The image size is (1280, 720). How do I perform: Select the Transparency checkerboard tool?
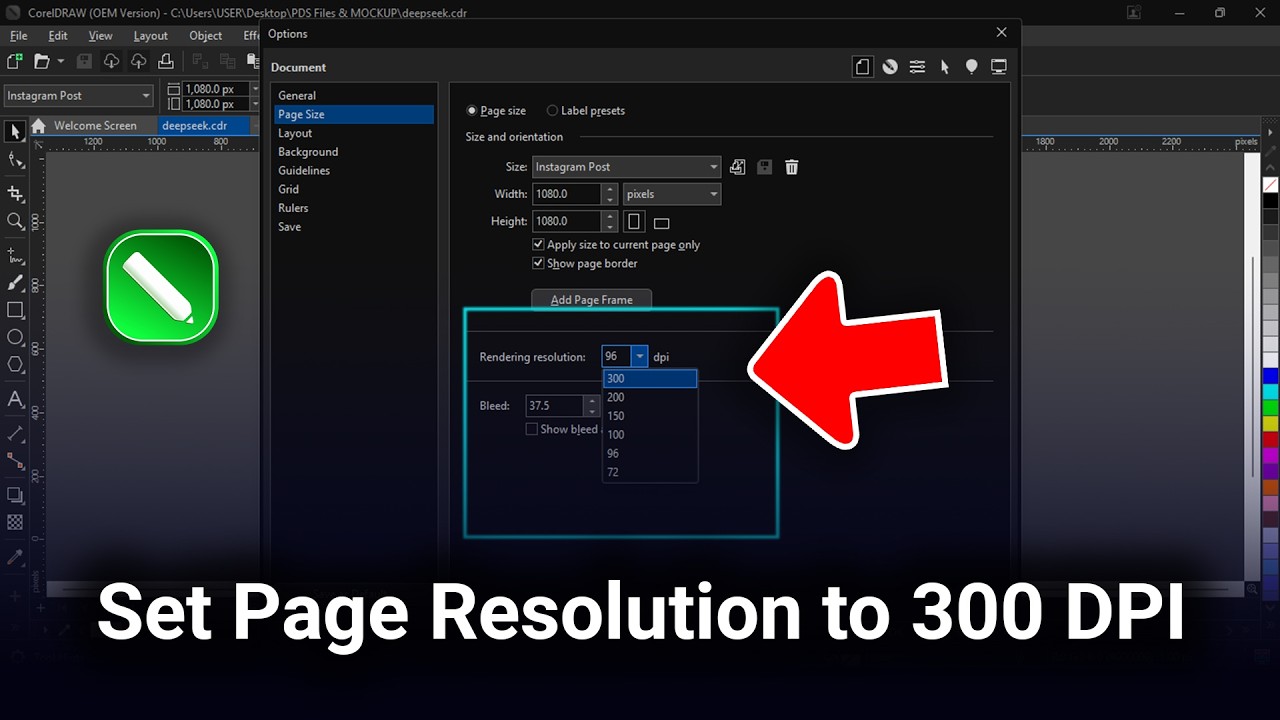(x=15, y=522)
